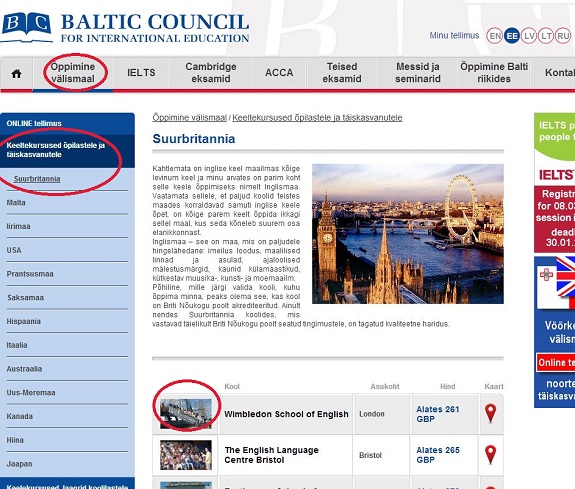This screenshot has height=489, width=575.
Task: Click Keeltekursused õpilastele ja täiskasvanutele breadcrumb
Action: coord(317,117)
